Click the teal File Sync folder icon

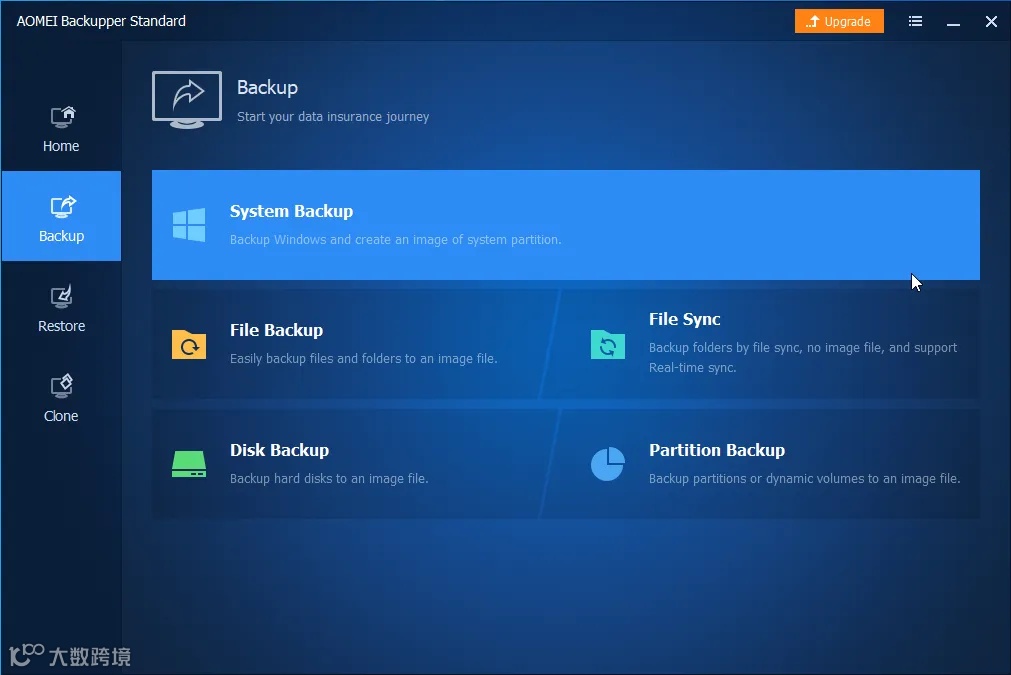coord(607,344)
